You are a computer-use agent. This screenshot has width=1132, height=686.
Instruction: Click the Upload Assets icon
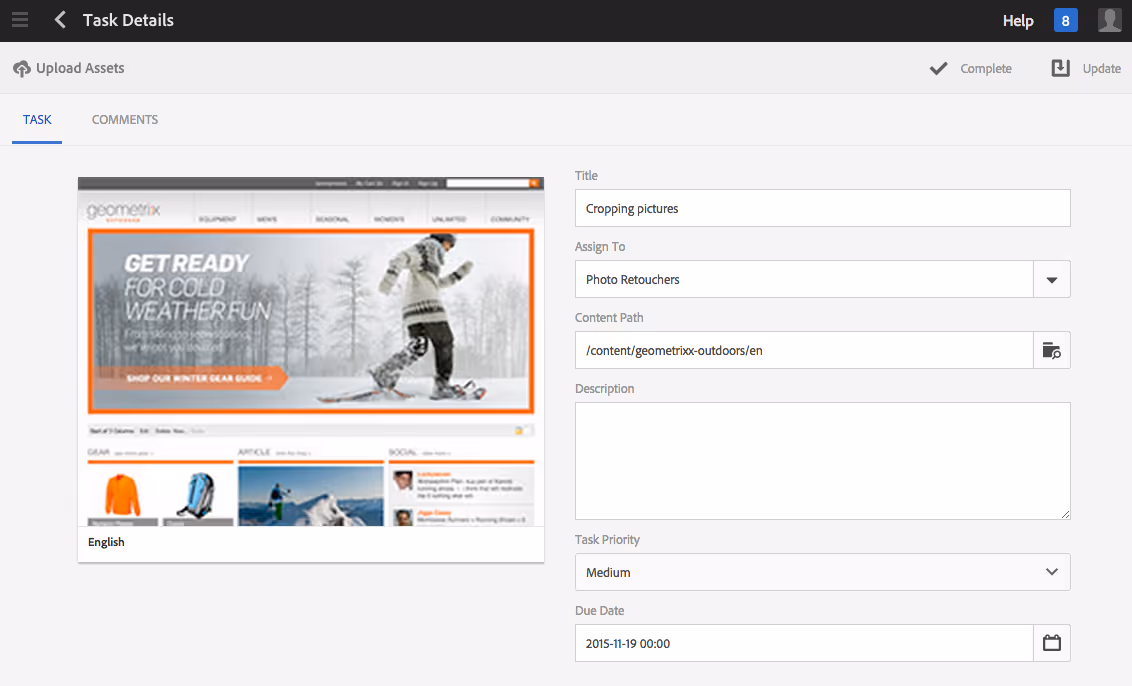(x=21, y=68)
